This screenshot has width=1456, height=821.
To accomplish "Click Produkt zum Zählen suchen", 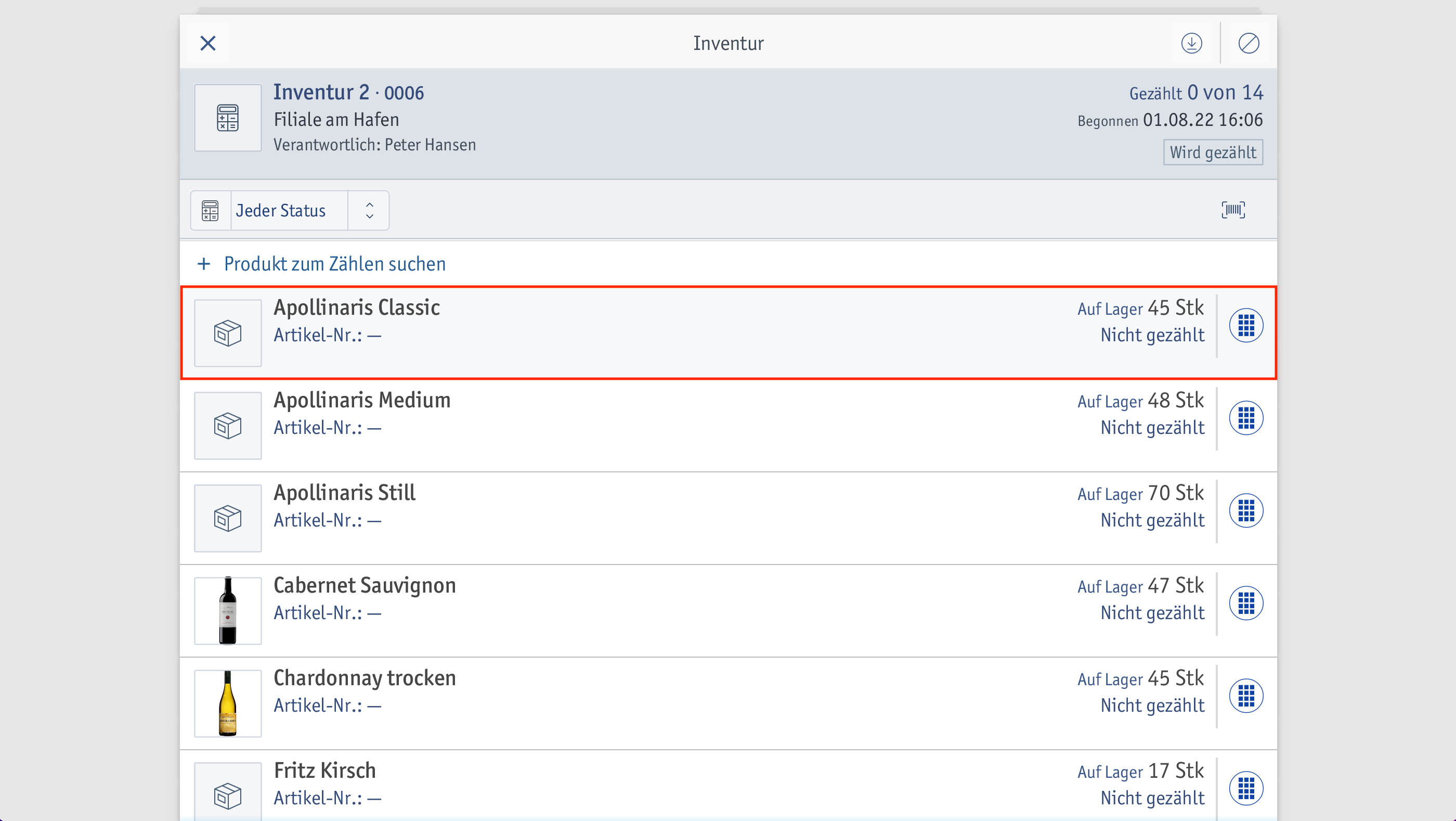I will pos(334,264).
